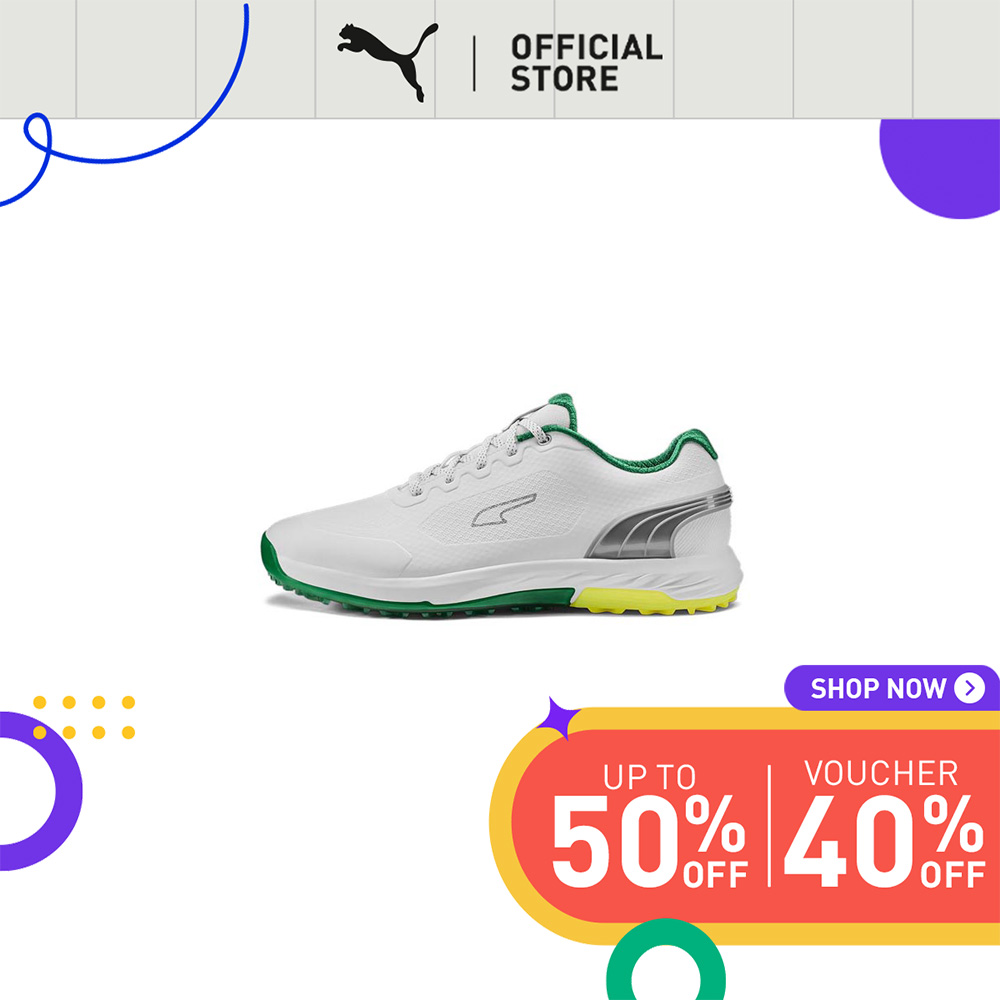Click the VOUCHER label text
The height and width of the screenshot is (1000, 1000).
pyautogui.click(x=881, y=774)
